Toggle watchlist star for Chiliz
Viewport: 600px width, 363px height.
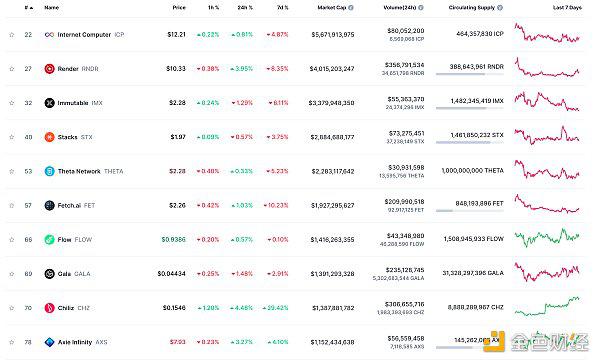[x=12, y=308]
